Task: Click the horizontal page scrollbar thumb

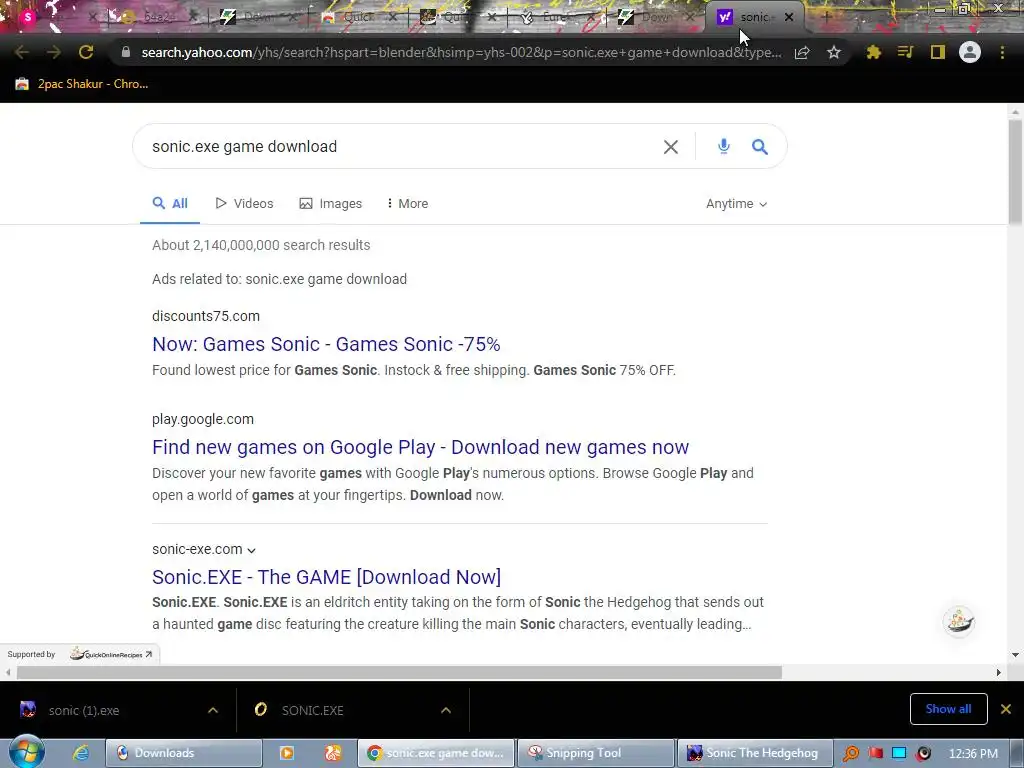Action: pyautogui.click(x=399, y=672)
